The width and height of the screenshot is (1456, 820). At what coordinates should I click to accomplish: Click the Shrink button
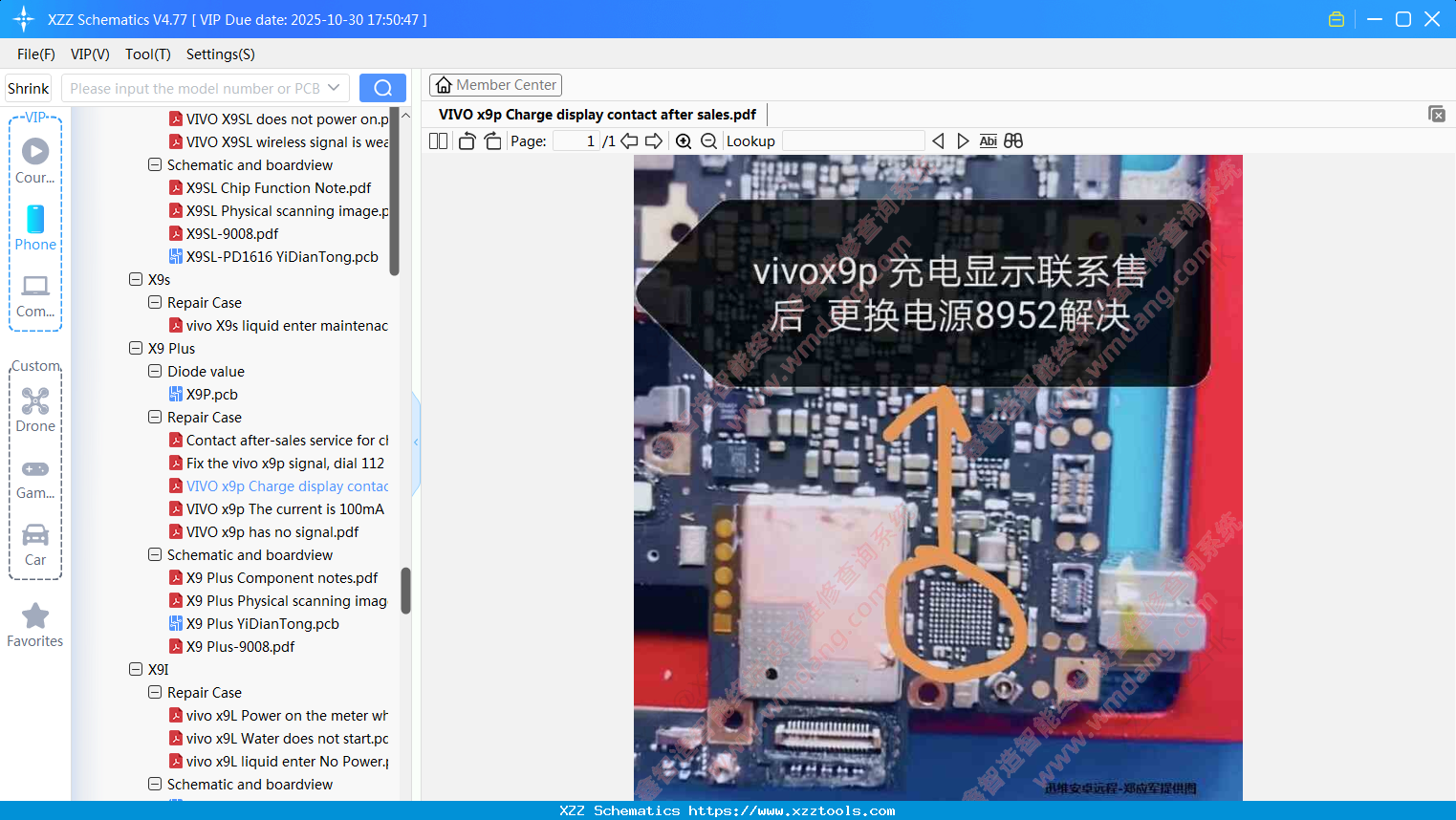pos(28,87)
